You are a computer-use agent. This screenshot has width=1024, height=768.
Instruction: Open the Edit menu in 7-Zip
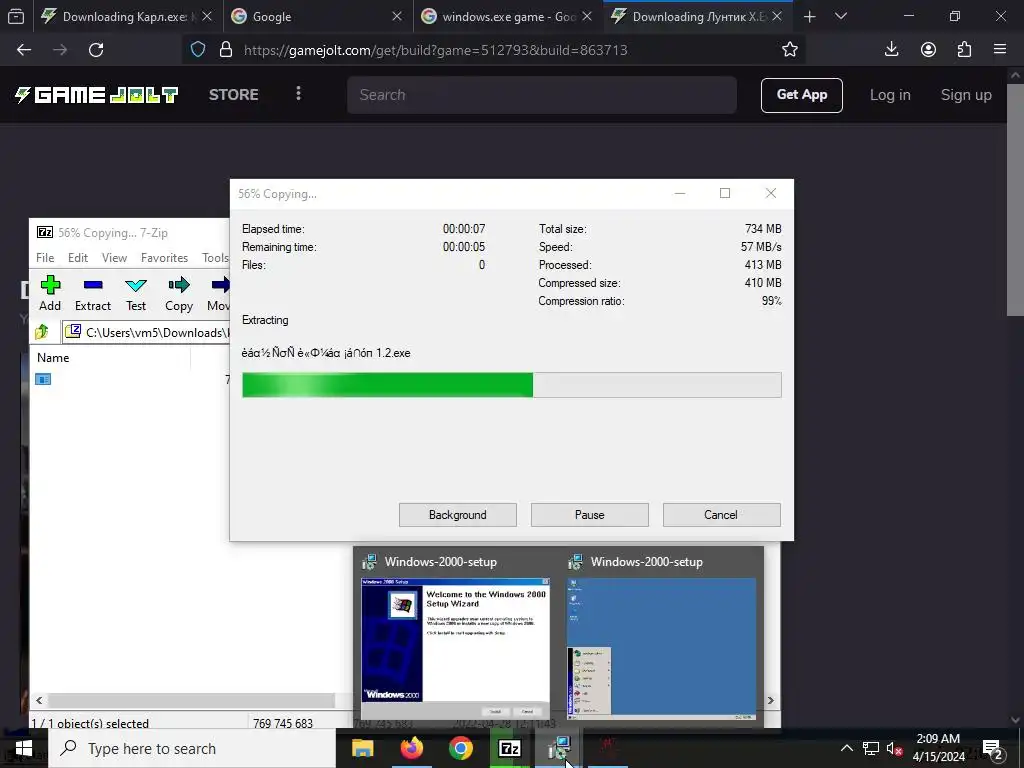78,258
